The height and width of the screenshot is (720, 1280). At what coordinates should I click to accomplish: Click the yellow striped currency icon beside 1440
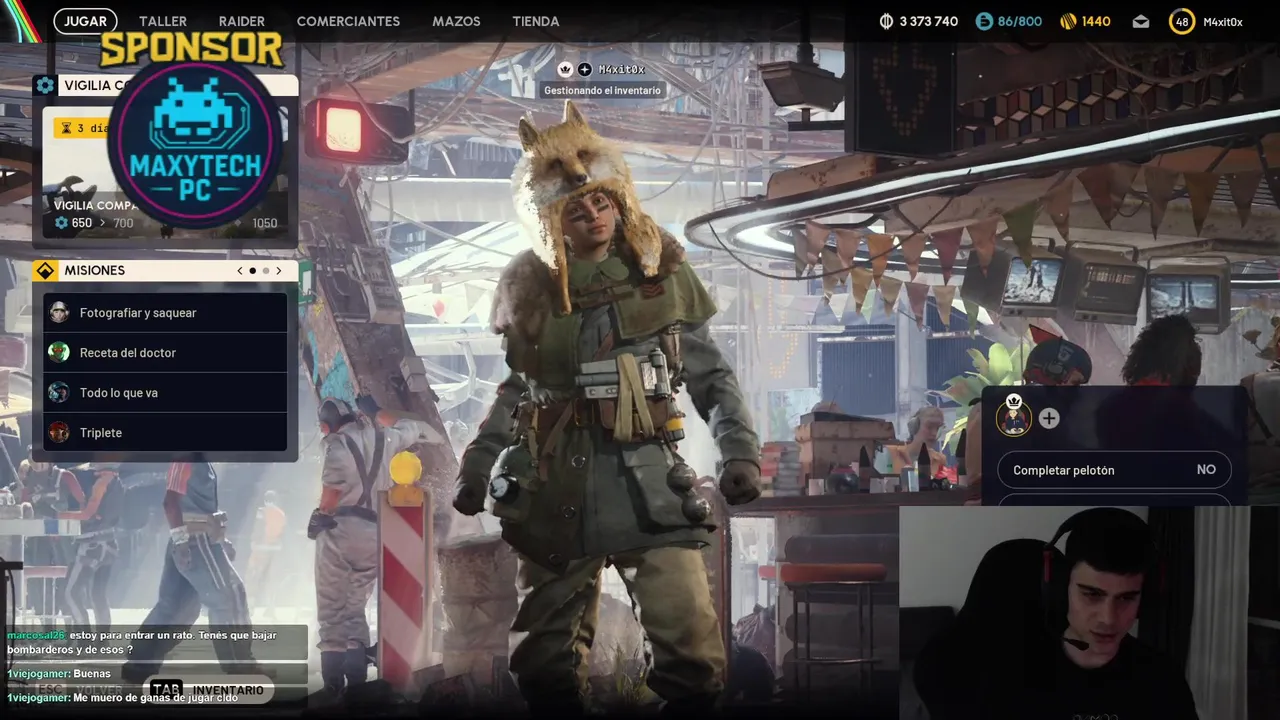(1068, 21)
